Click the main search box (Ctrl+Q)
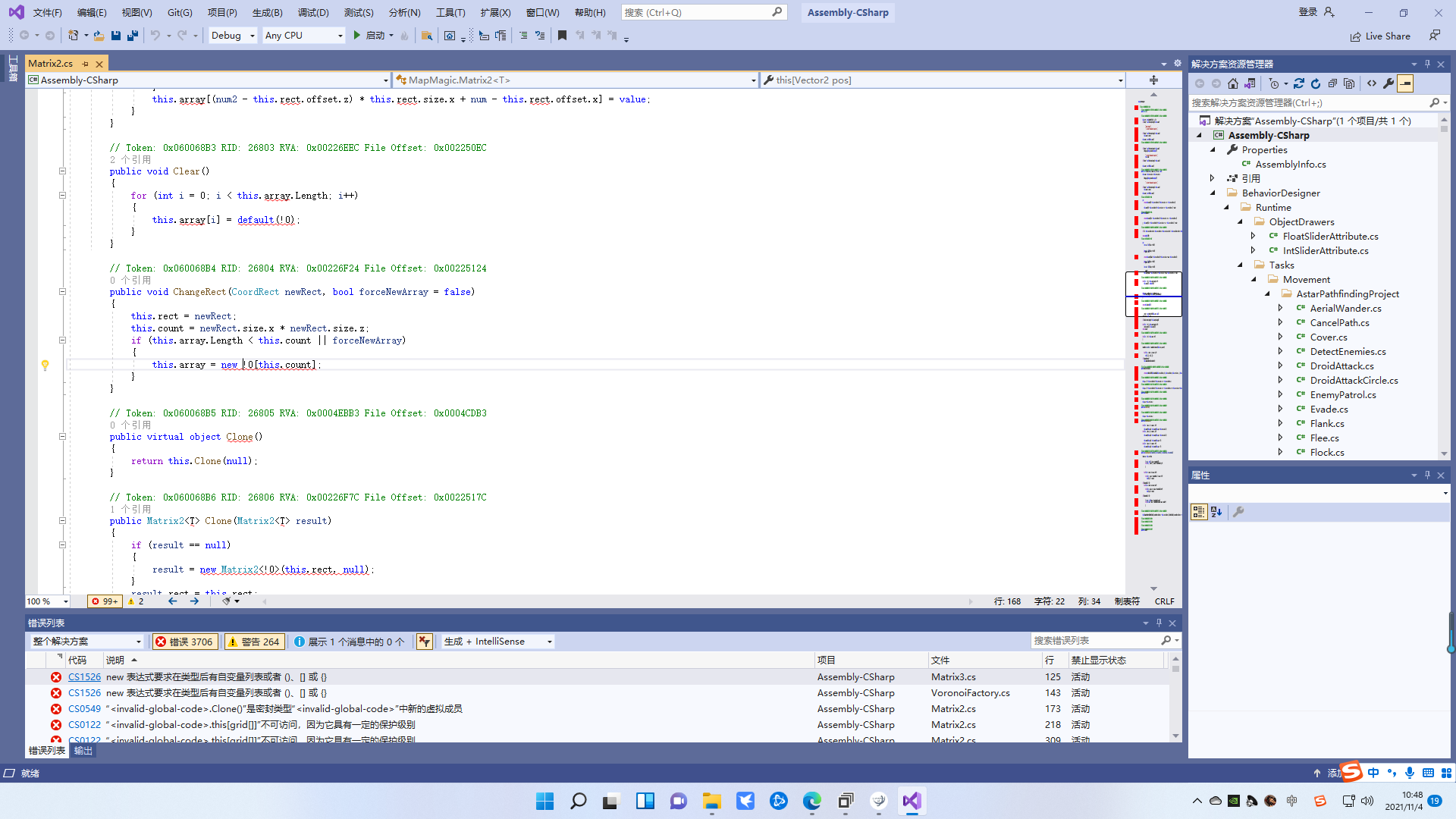 pos(703,12)
